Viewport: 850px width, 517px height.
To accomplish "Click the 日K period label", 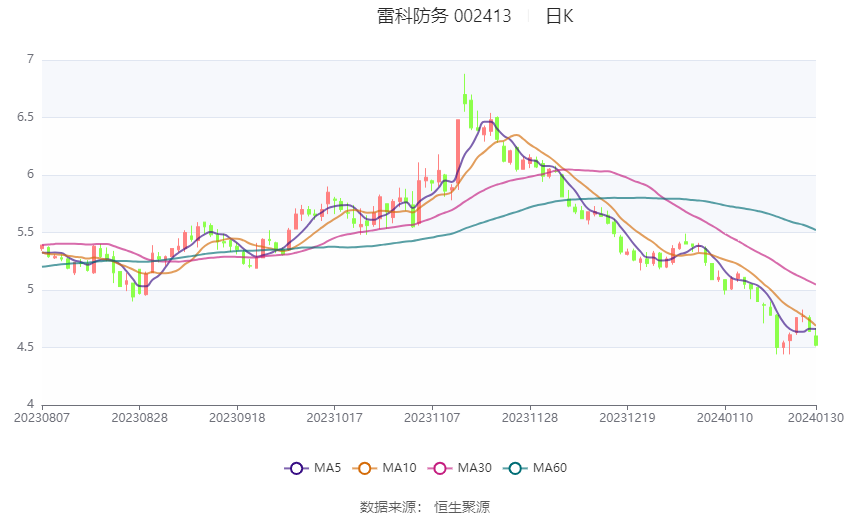I will (559, 16).
